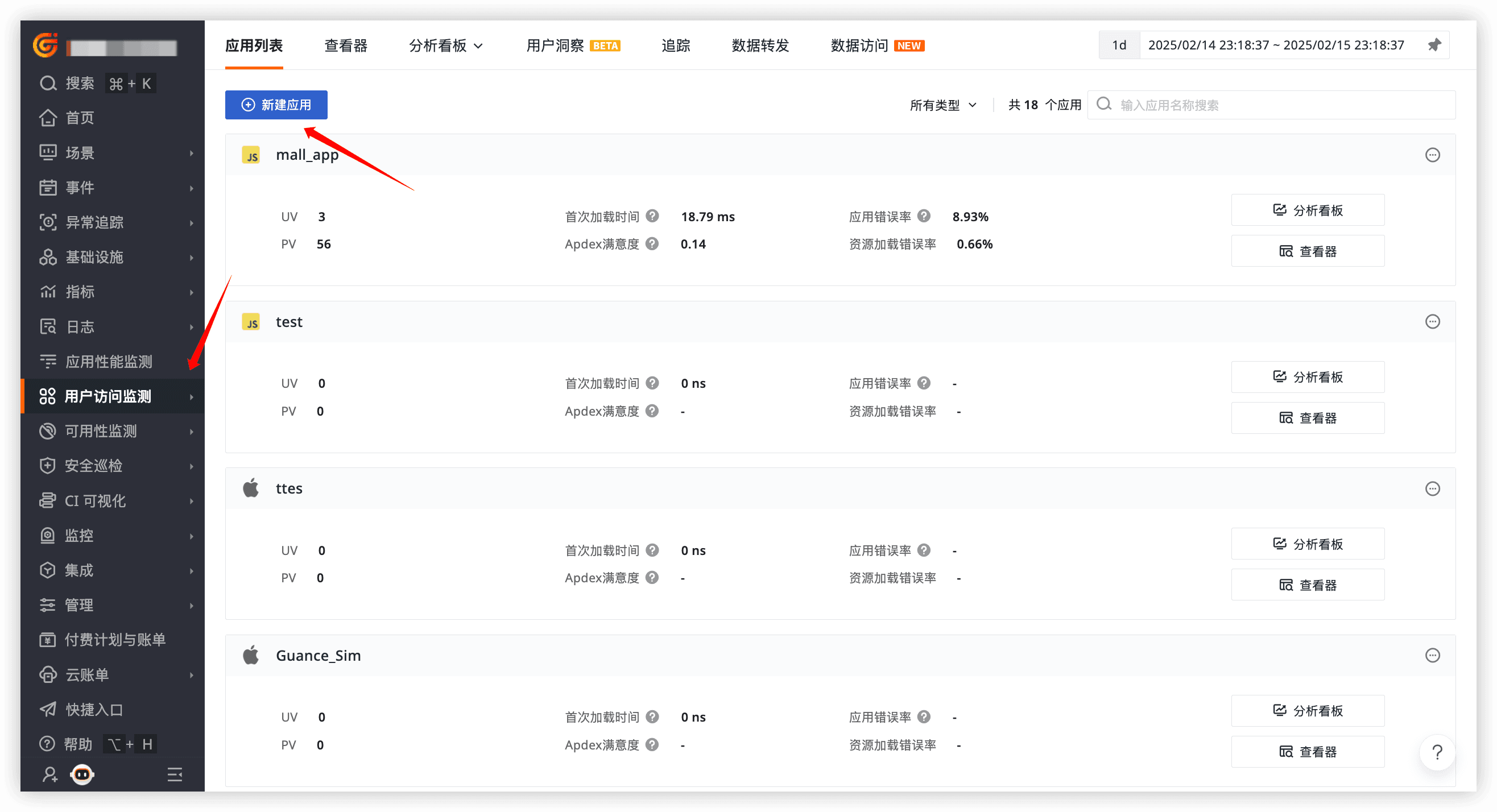Click the 新建应用 button
Image resolution: width=1497 pixels, height=812 pixels.
(276, 105)
